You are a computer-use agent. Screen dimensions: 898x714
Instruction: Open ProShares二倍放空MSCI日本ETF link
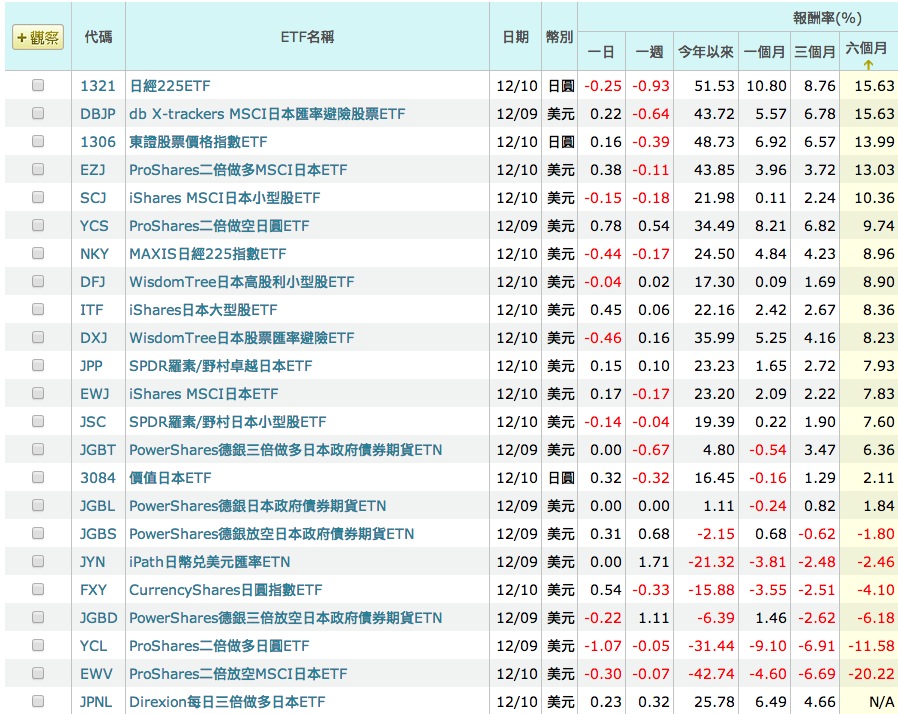(x=238, y=674)
